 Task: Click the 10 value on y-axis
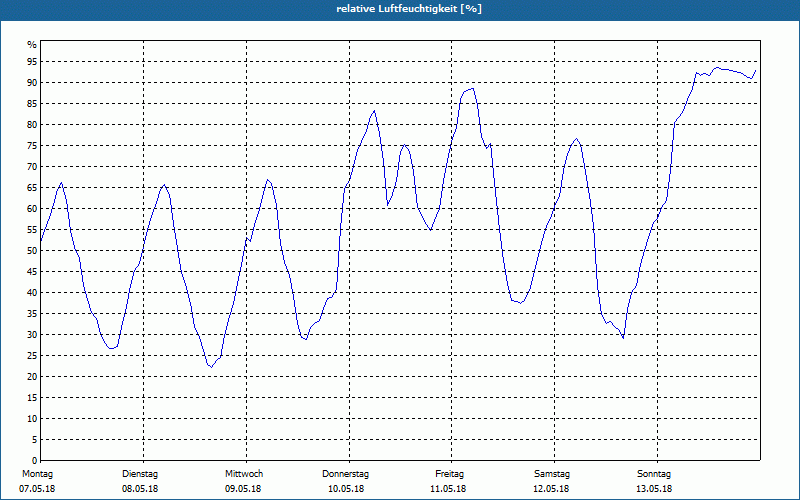pyautogui.click(x=32, y=419)
